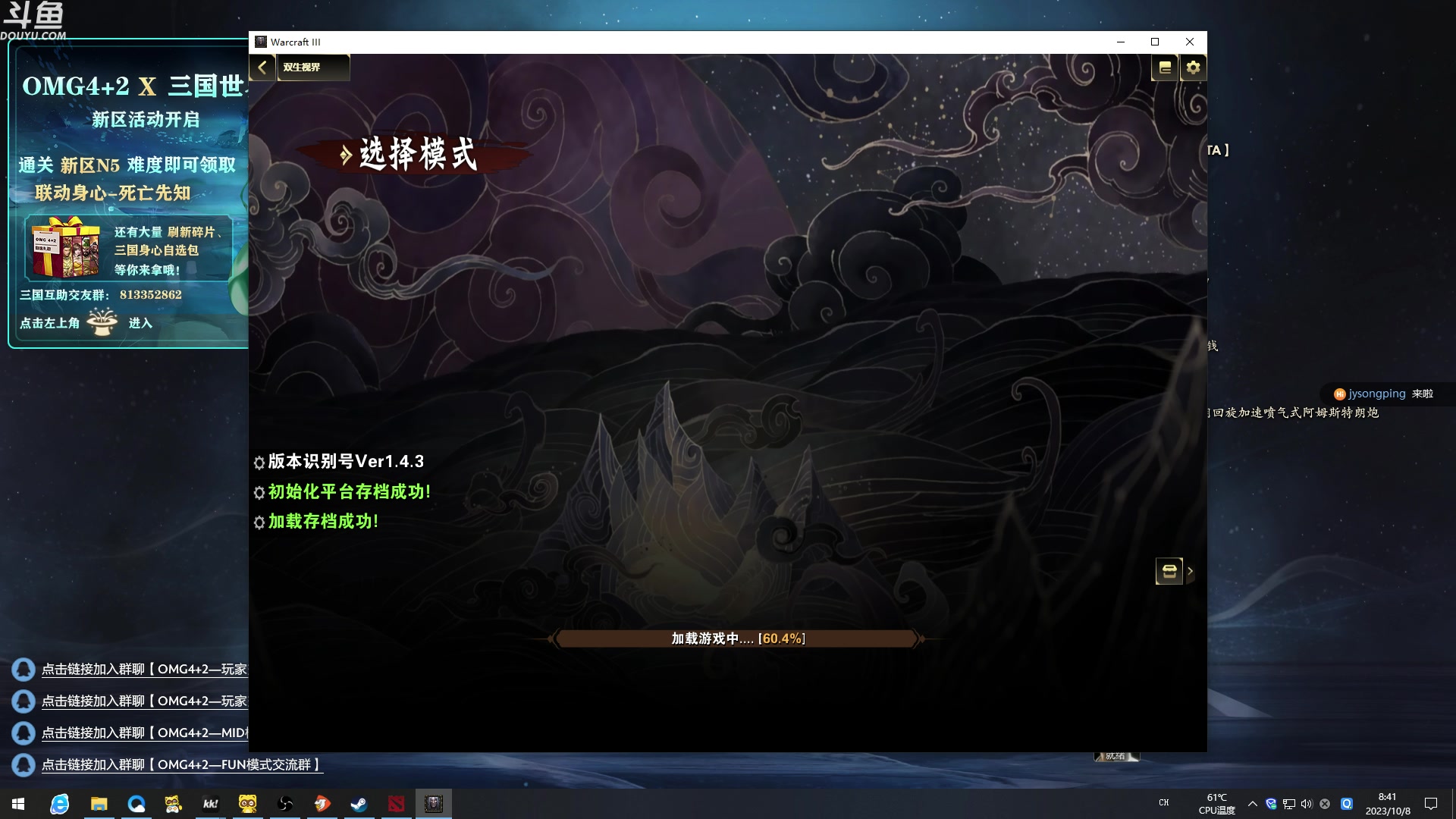
Task: Open Steam from the taskbar
Action: (x=359, y=804)
